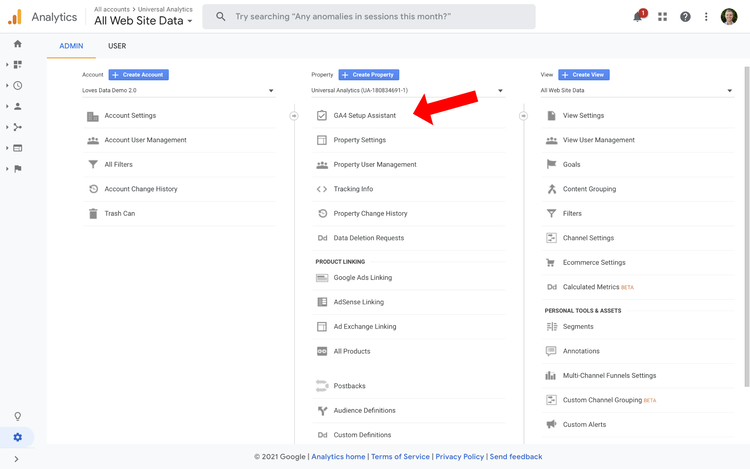This screenshot has height=469, width=750.
Task: Open Account Change History
Action: [141, 189]
